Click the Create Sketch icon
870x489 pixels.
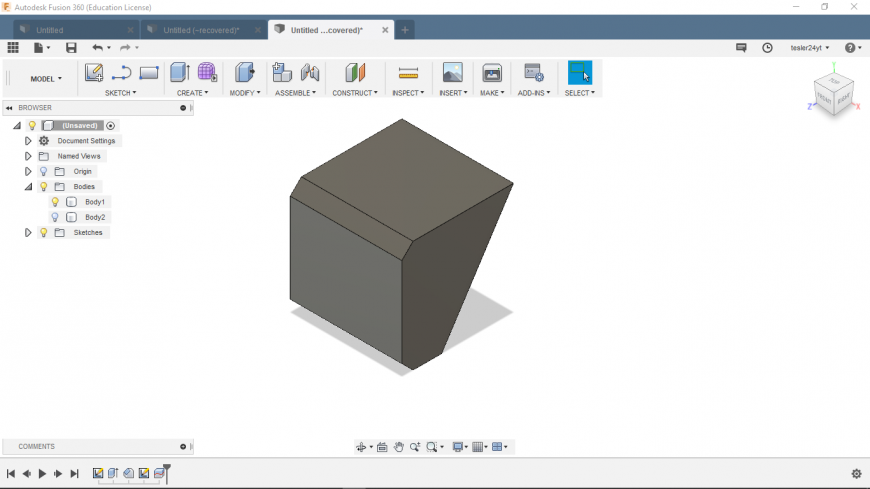coord(94,72)
